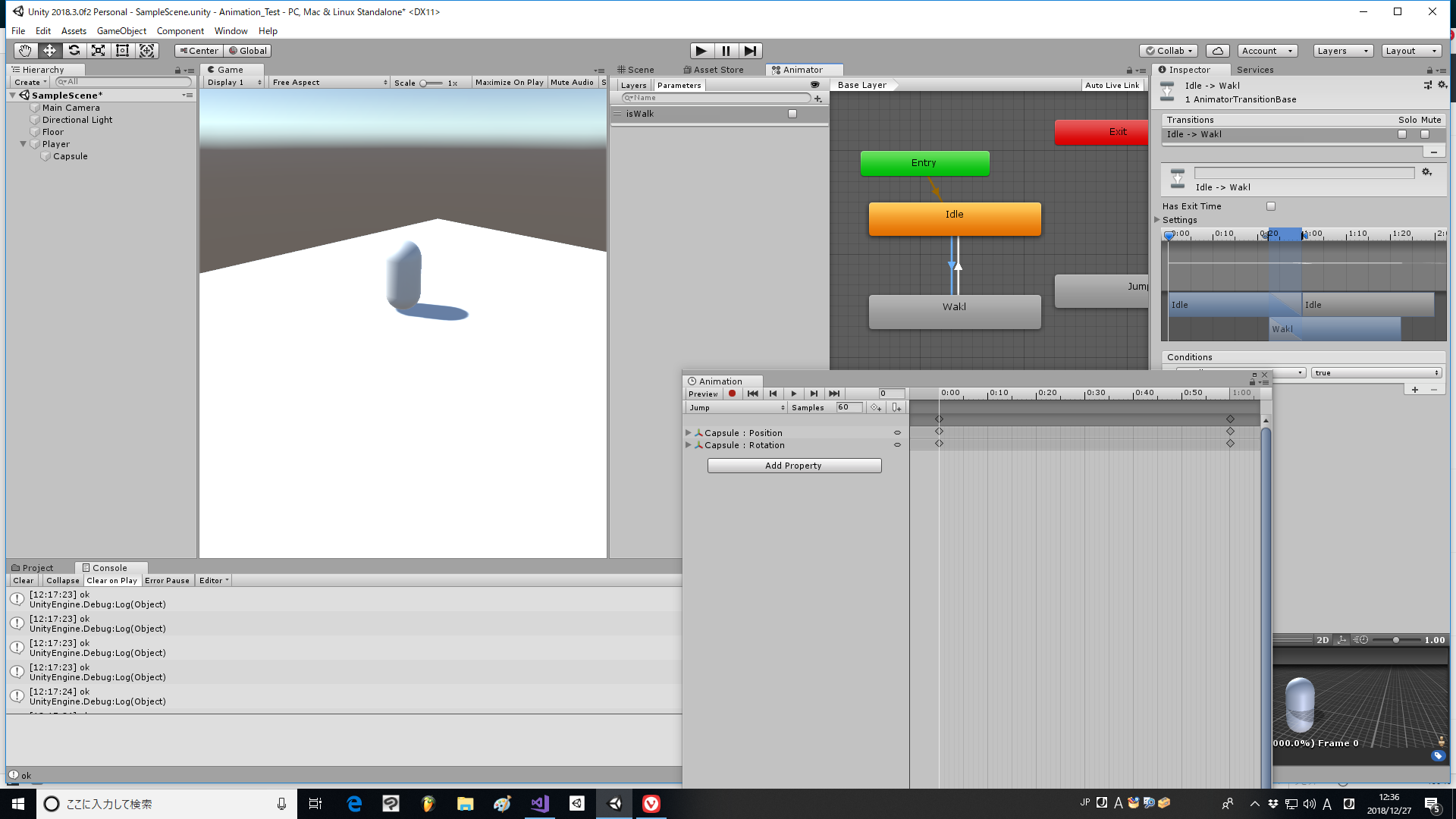Select the Hand (pan) tool

24,51
